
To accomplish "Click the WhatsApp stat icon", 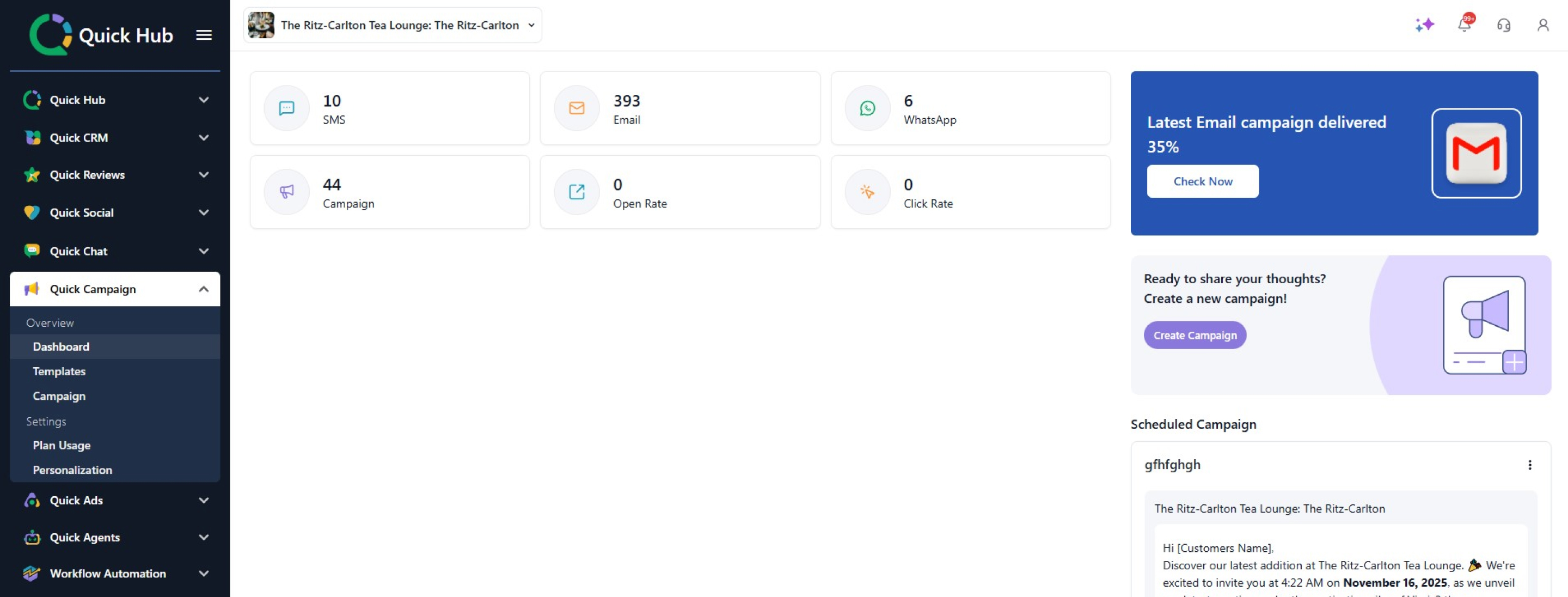I will (867, 108).
